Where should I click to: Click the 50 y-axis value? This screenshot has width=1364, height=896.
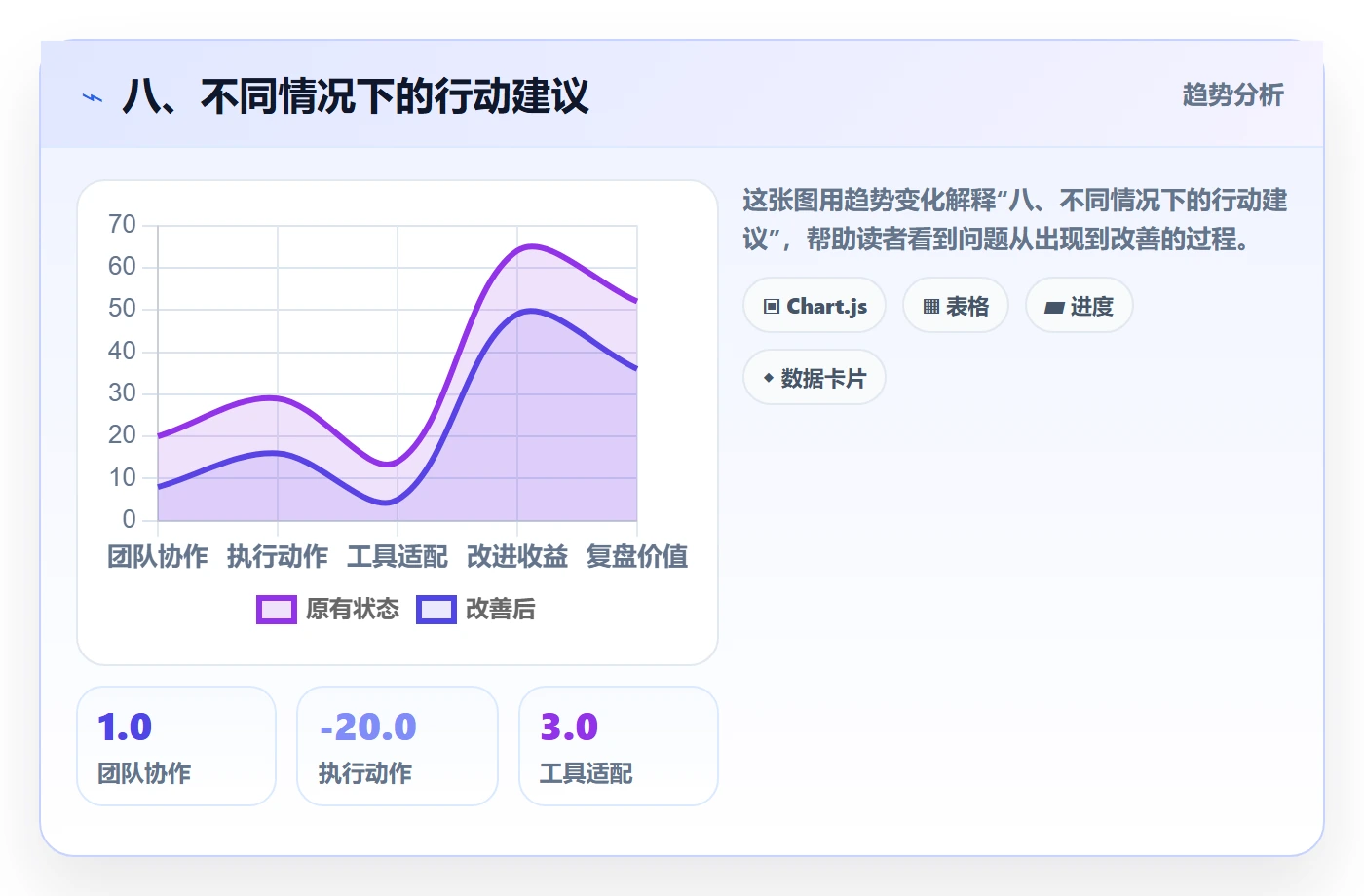pyautogui.click(x=122, y=309)
